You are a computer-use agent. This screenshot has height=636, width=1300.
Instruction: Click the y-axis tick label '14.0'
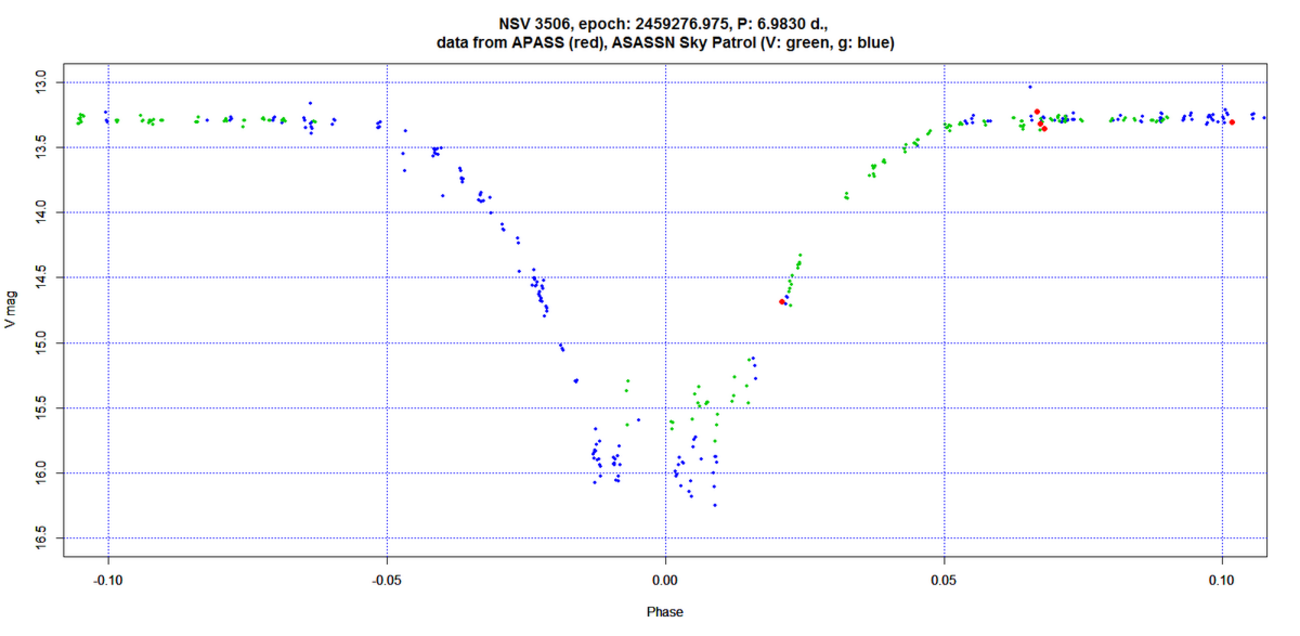pos(39,212)
